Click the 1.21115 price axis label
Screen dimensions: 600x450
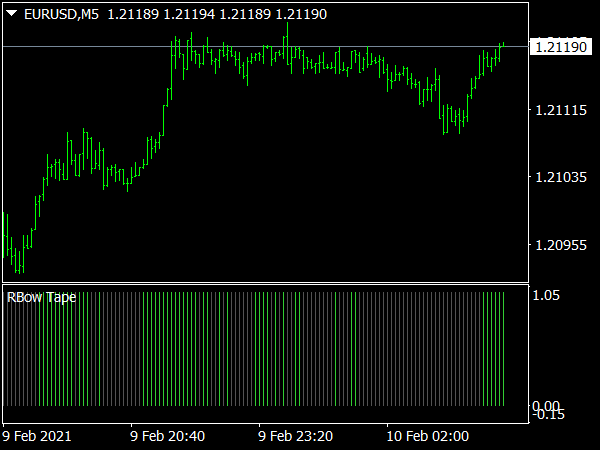pos(561,110)
